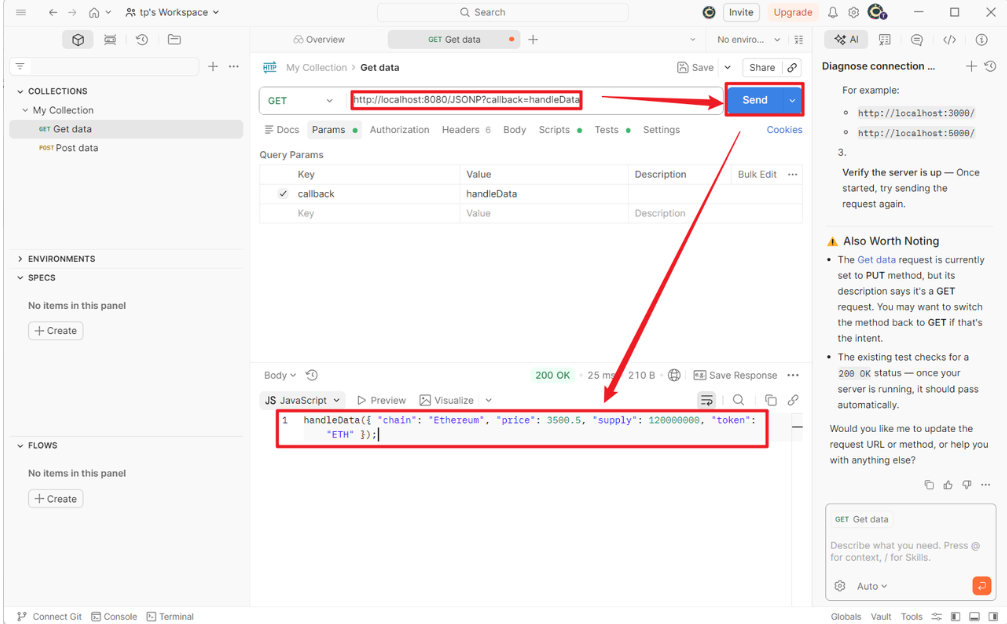This screenshot has width=1007, height=624.
Task: Open the settings gear in title bar
Action: 854,12
